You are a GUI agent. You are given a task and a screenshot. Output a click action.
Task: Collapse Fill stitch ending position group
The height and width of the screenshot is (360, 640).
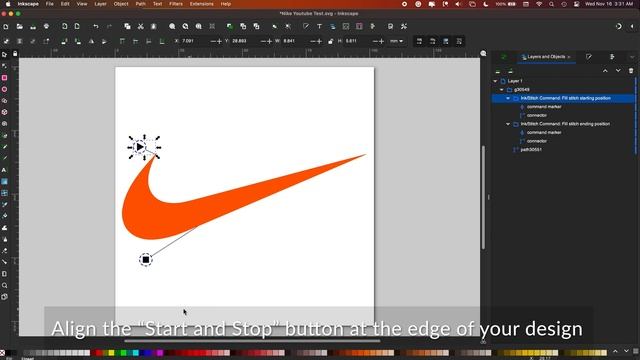508,124
